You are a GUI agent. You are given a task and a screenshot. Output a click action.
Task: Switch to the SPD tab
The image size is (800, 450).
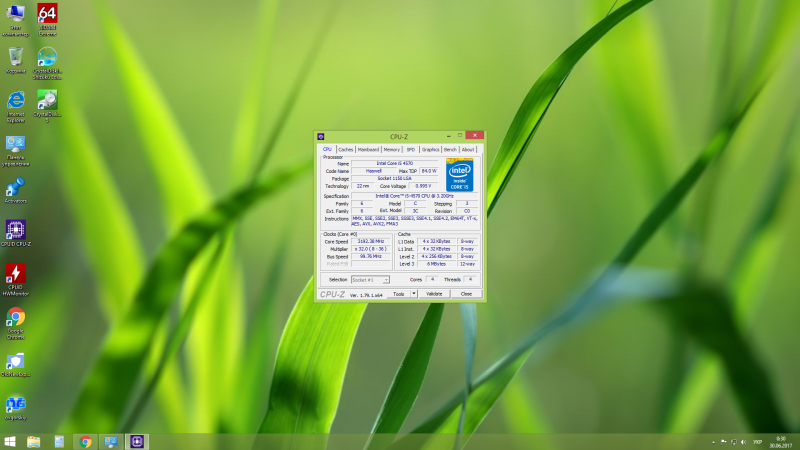point(411,149)
